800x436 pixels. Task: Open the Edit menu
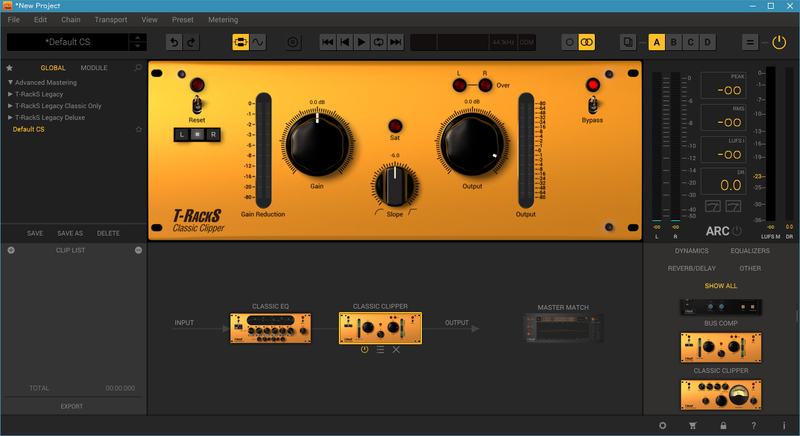point(40,19)
